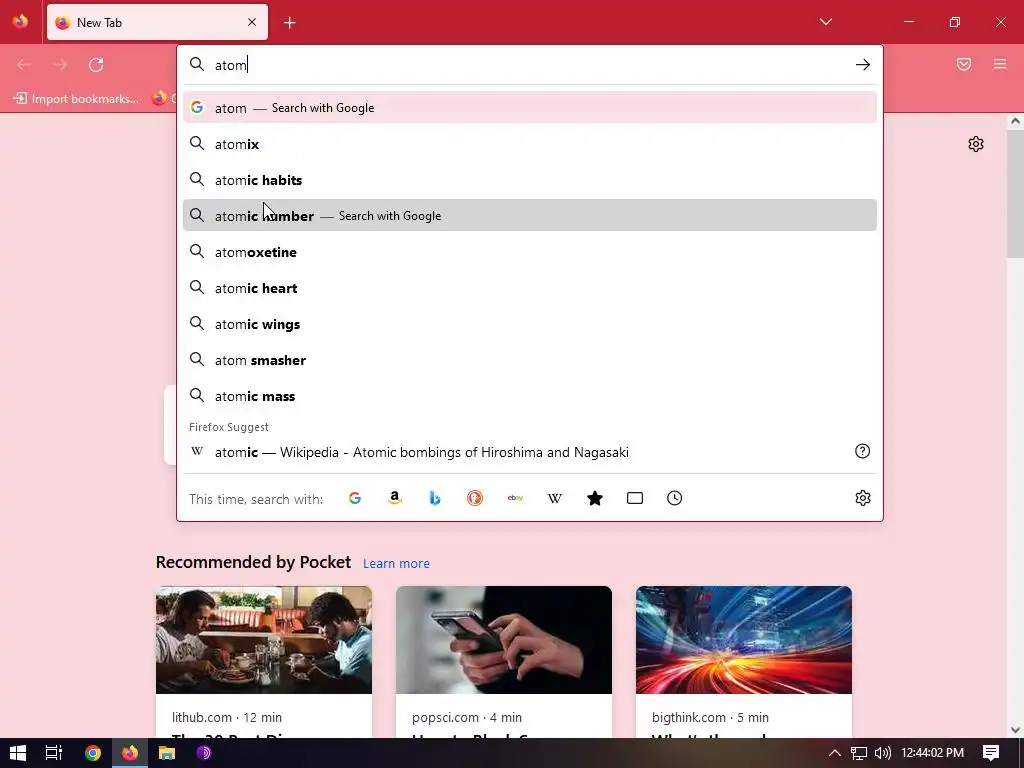Select the 'atomoxetine' suggestion
The image size is (1024, 768).
click(x=530, y=251)
